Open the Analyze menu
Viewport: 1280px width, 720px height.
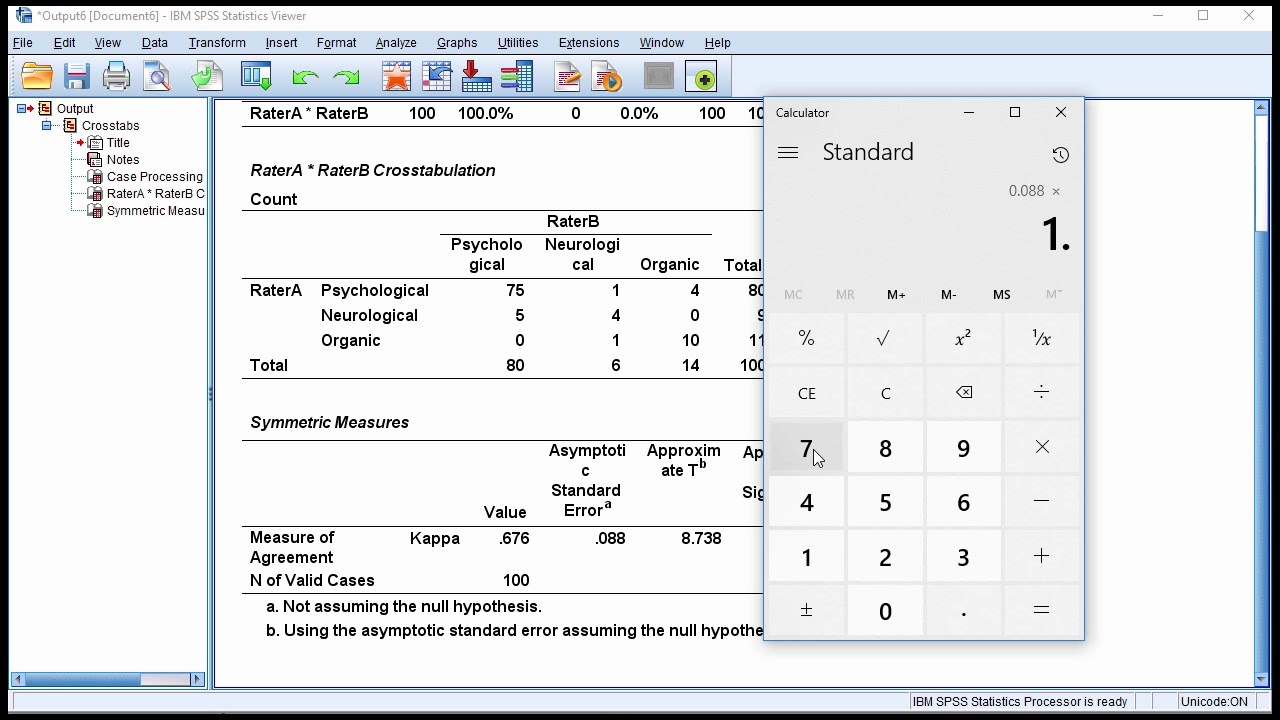click(x=396, y=43)
